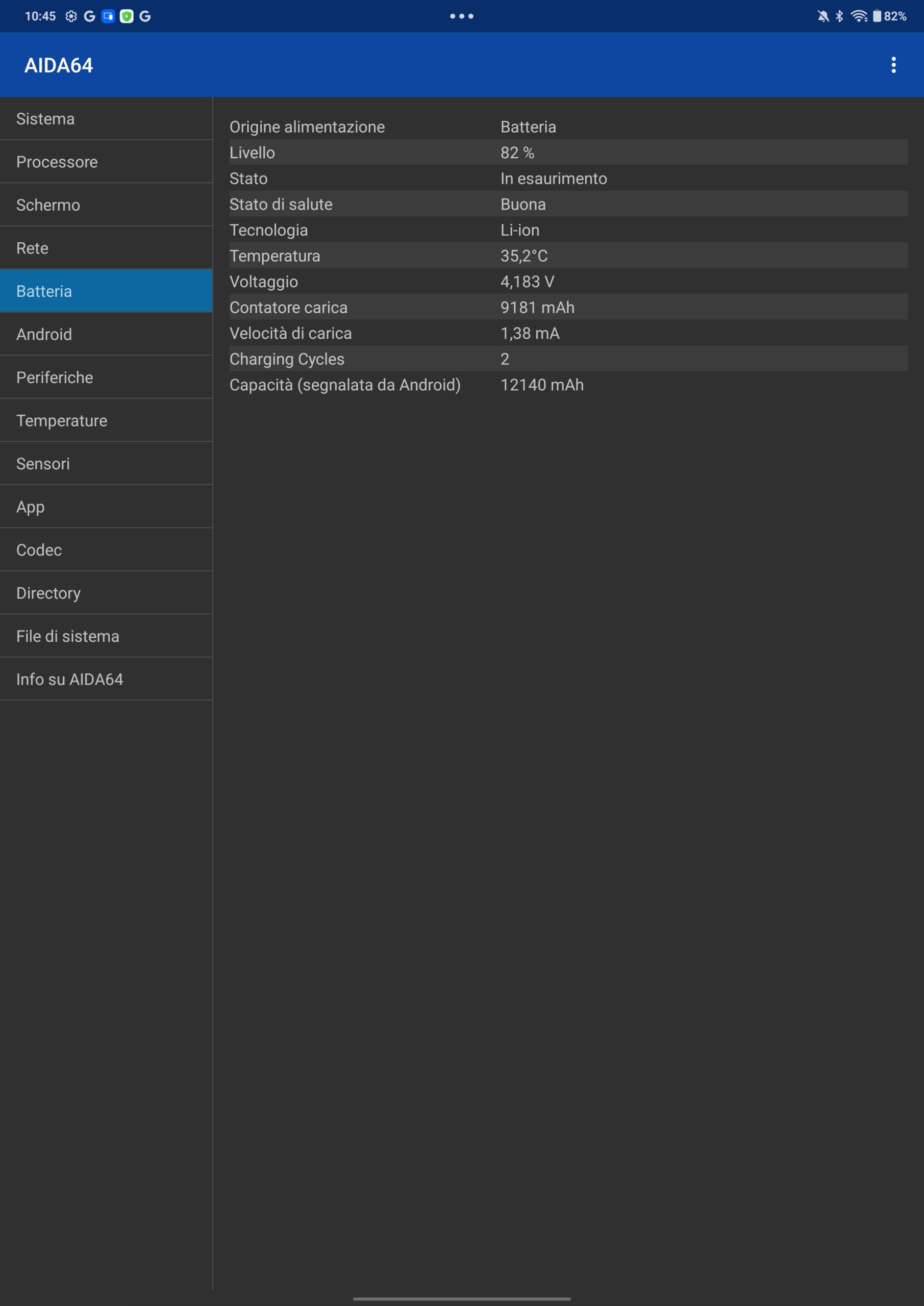
Task: Open the Periferiche section
Action: click(106, 377)
